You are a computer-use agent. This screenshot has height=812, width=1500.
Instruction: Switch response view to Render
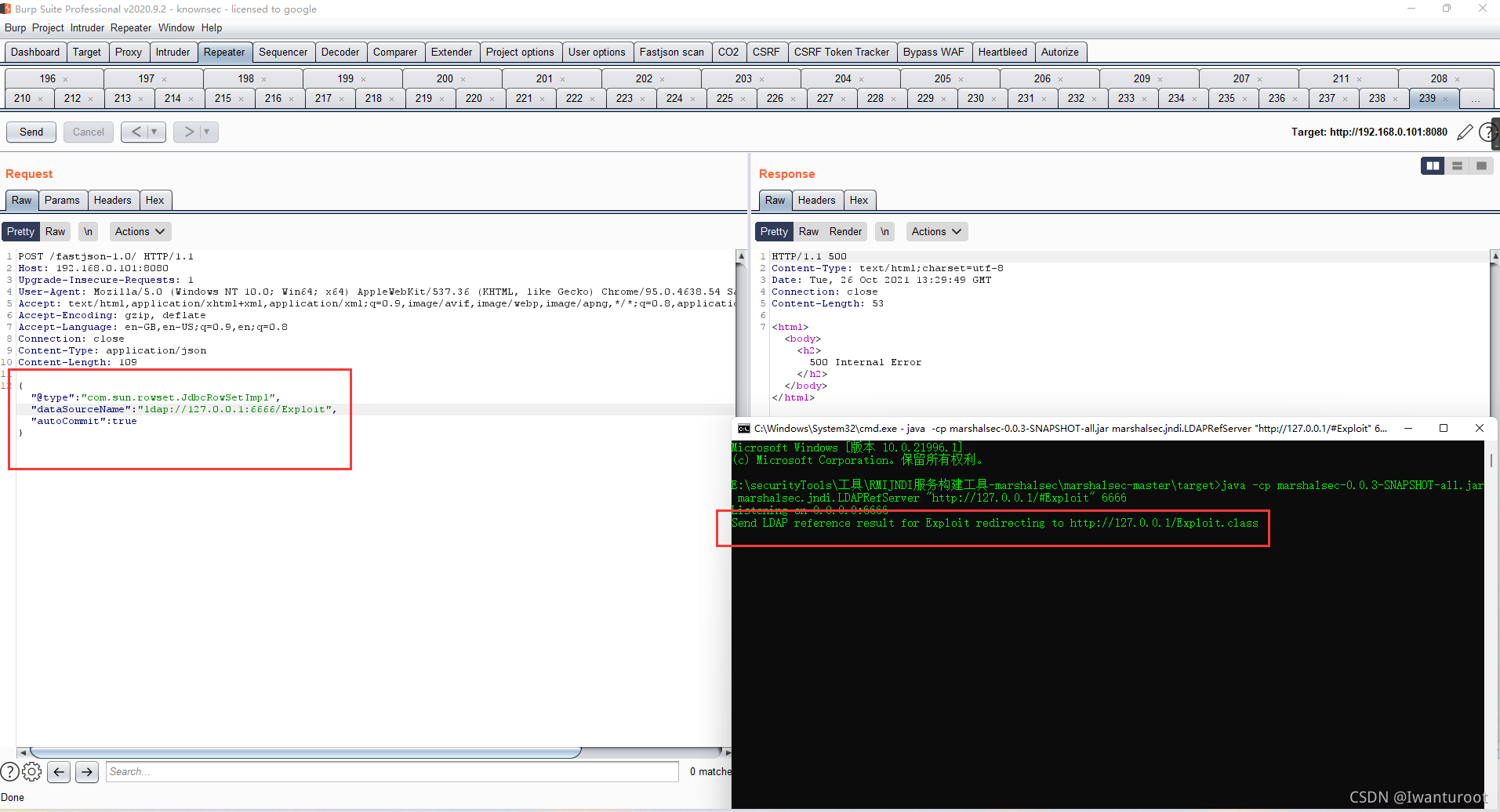845,231
